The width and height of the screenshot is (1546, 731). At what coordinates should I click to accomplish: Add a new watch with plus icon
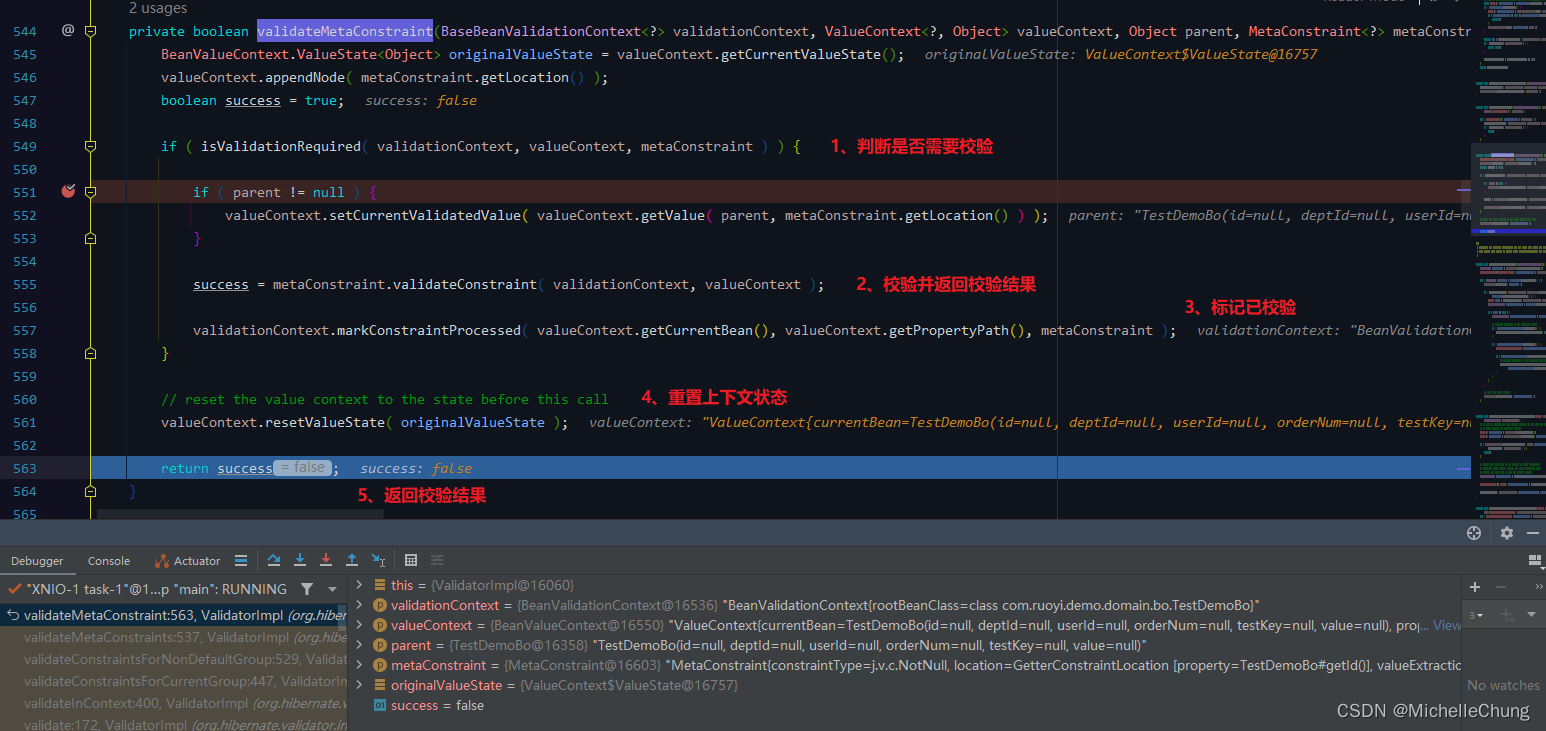(x=1475, y=587)
